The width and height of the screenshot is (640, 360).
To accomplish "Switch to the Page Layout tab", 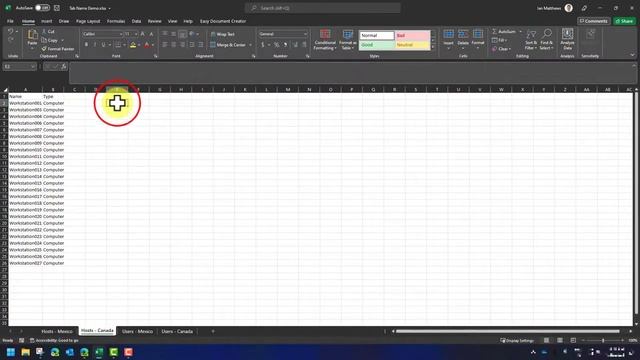I will pyautogui.click(x=88, y=21).
